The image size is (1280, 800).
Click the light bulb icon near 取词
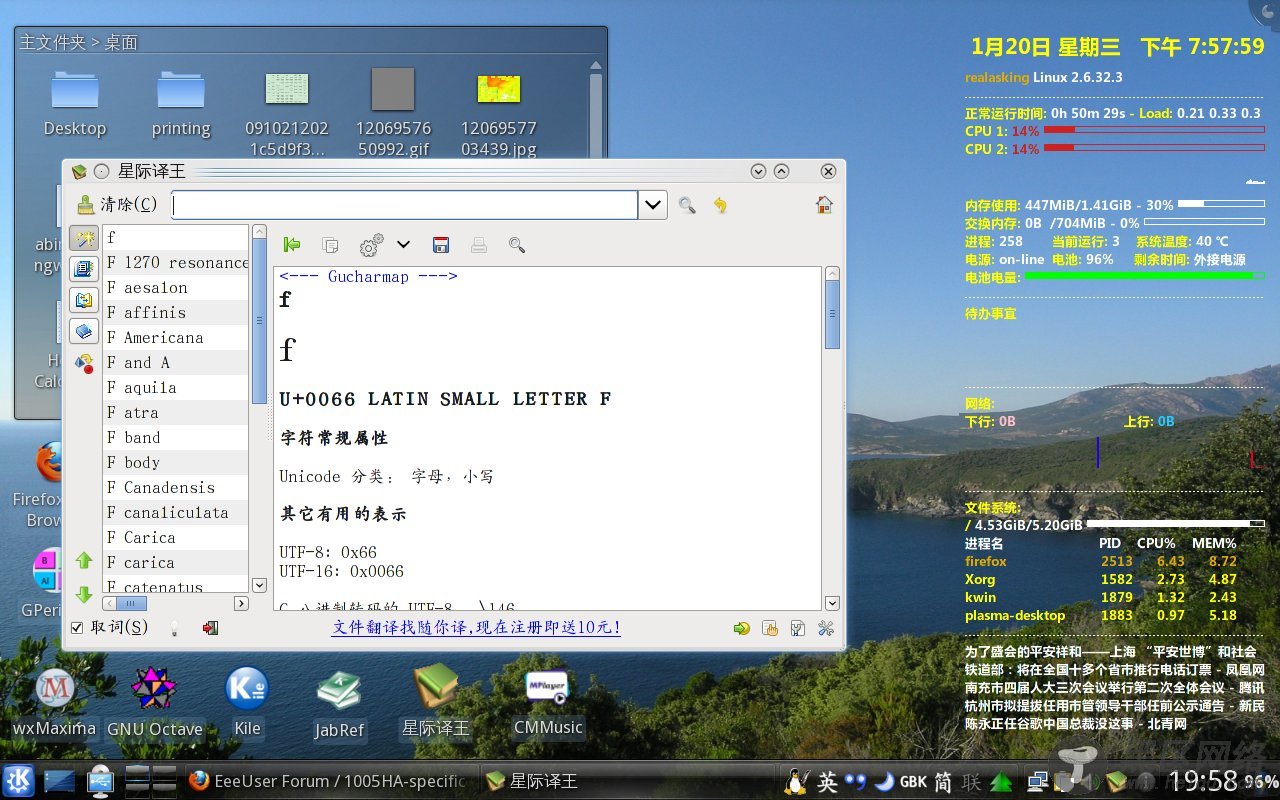coord(174,628)
